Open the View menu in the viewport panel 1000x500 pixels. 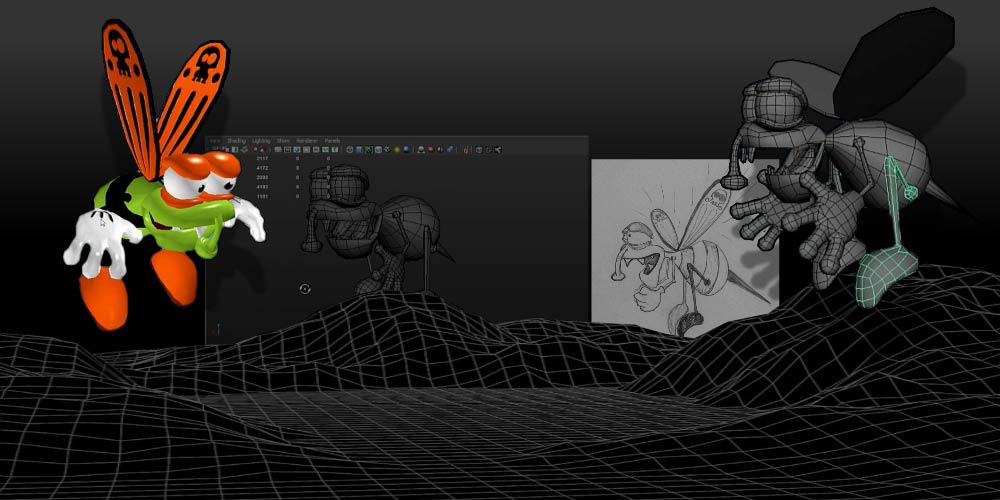click(214, 141)
